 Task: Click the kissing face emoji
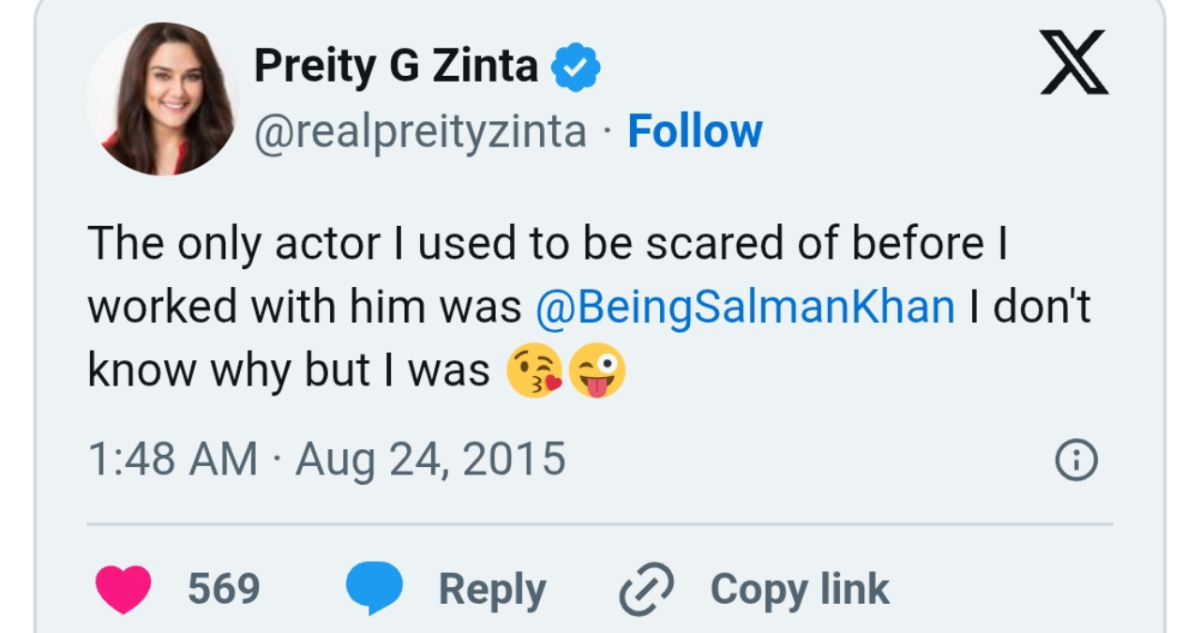point(534,371)
